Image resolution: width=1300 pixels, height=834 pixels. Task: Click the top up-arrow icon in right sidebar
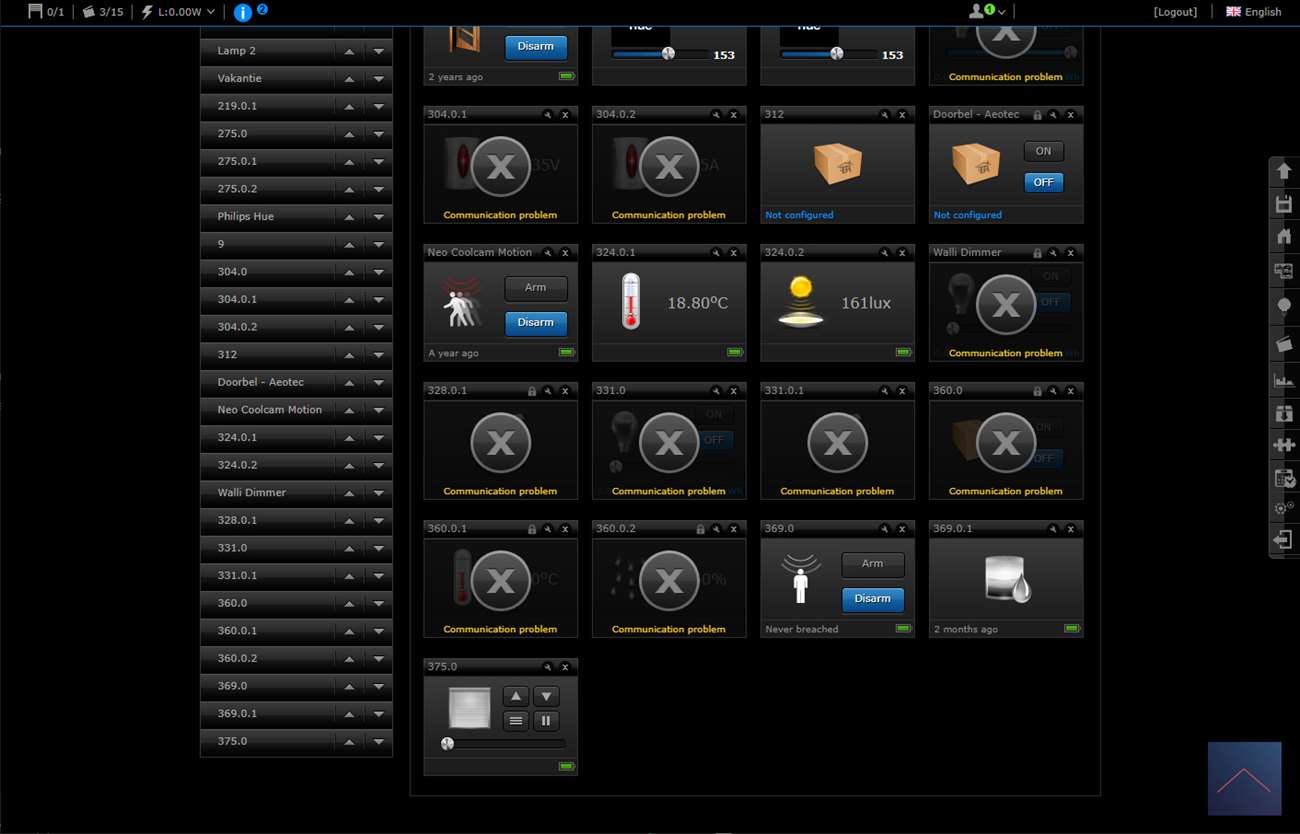(1284, 171)
